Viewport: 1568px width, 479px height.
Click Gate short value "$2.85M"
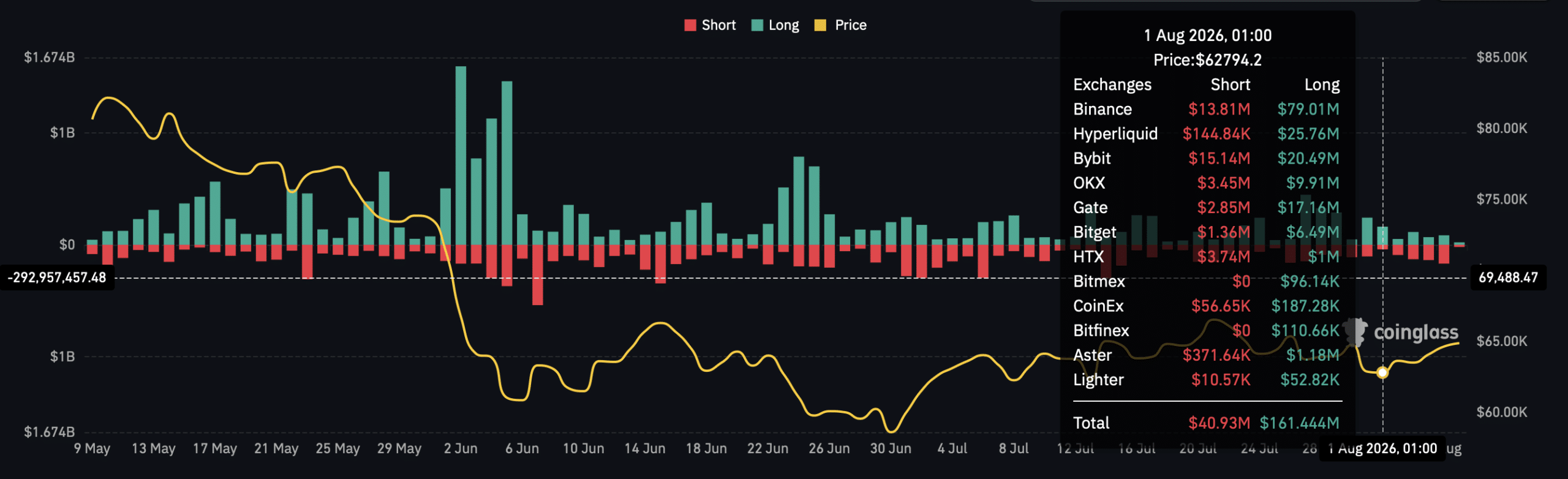[x=1224, y=207]
